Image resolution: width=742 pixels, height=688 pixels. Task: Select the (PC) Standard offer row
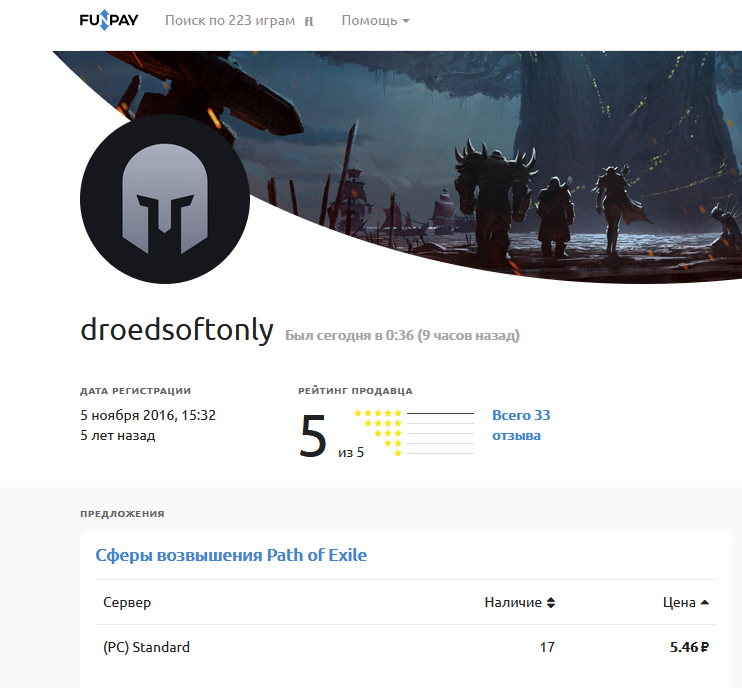coord(400,647)
